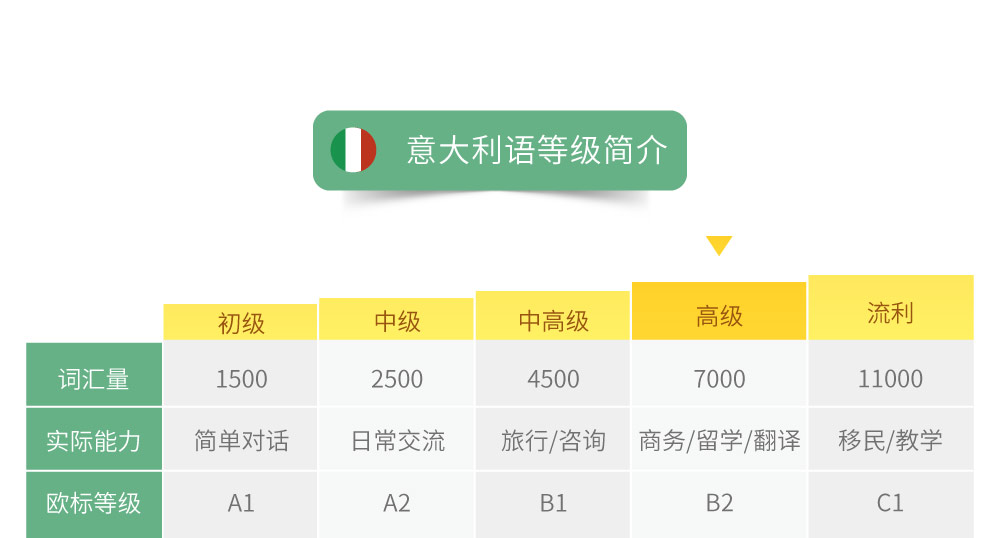Click the yellow triangle marker above 高级
Viewport: 1000px width, 538px height.
[x=719, y=245]
